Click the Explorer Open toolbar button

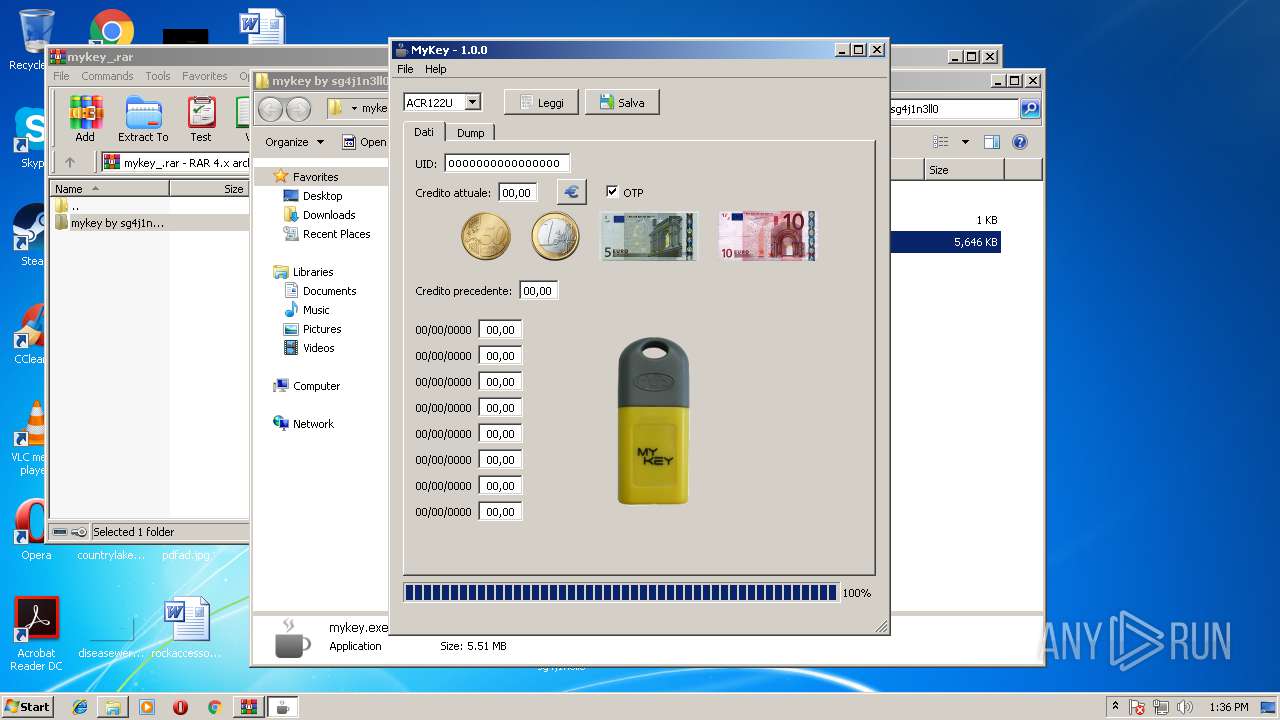[363, 142]
